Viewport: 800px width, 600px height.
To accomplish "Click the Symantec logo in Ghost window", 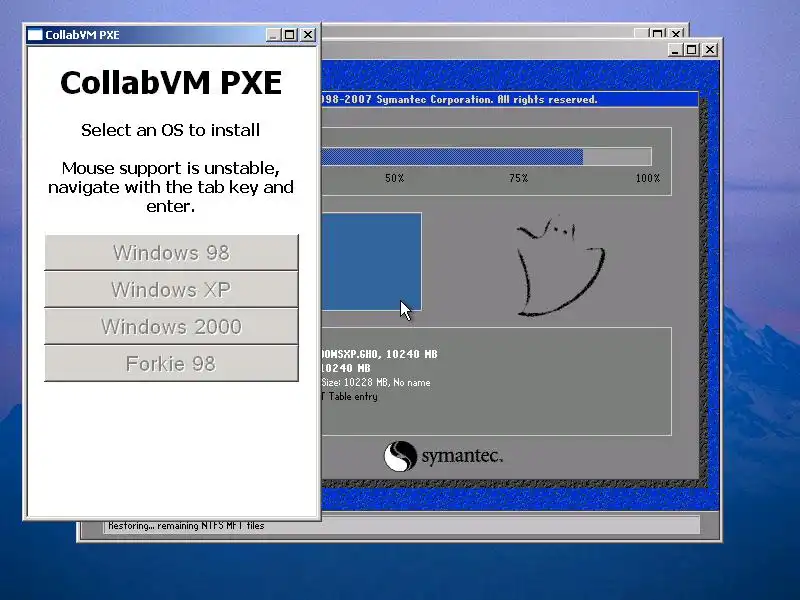I will (443, 456).
